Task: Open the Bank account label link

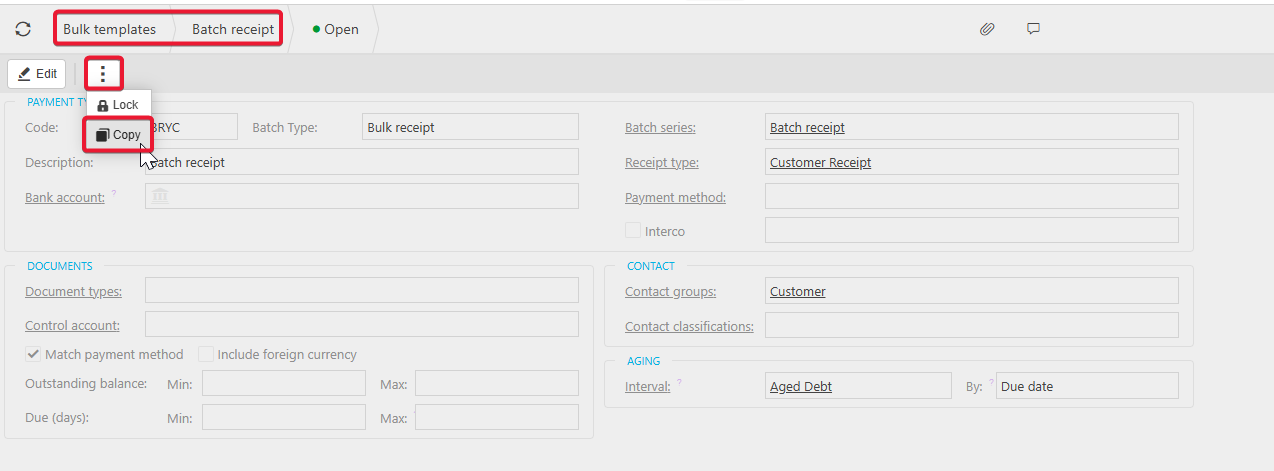Action: pyautogui.click(x=65, y=197)
